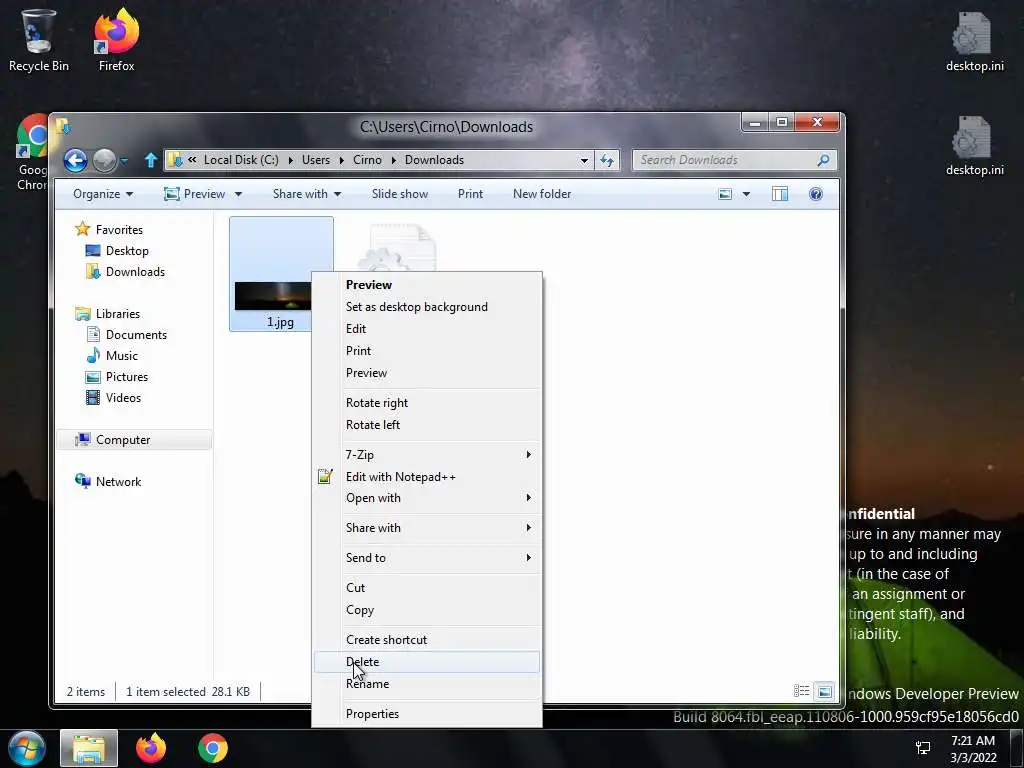Click the Explorer Forward arrow button

104,160
